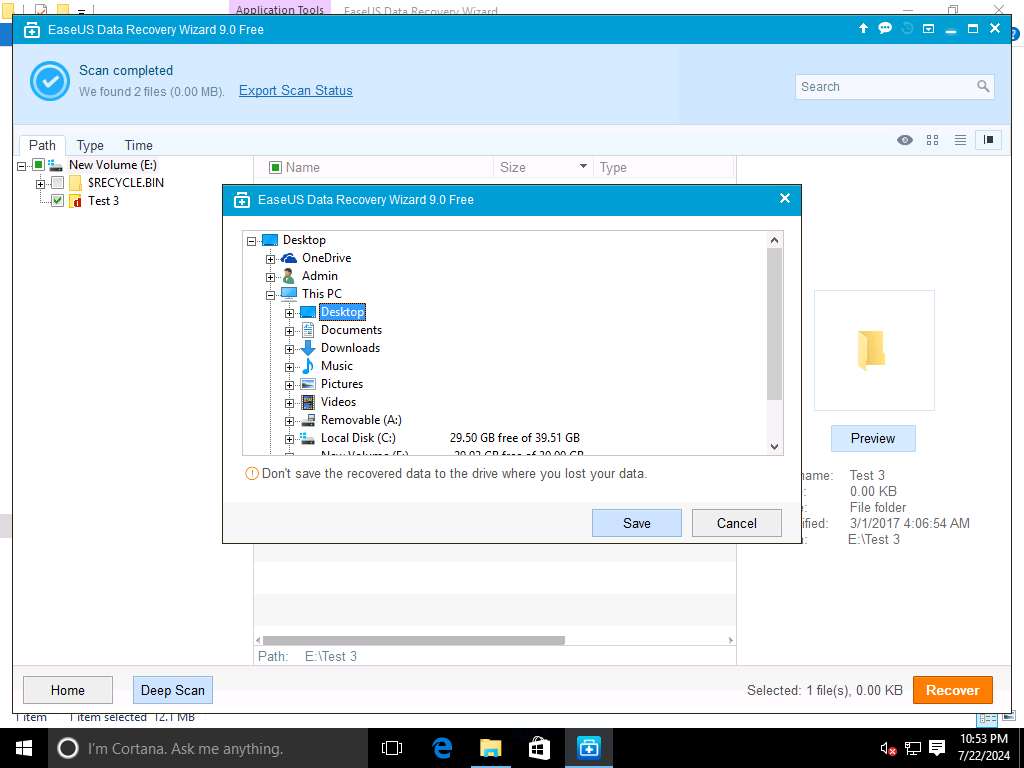Open Microsoft Edge from the taskbar
The image size is (1024, 768).
442,748
